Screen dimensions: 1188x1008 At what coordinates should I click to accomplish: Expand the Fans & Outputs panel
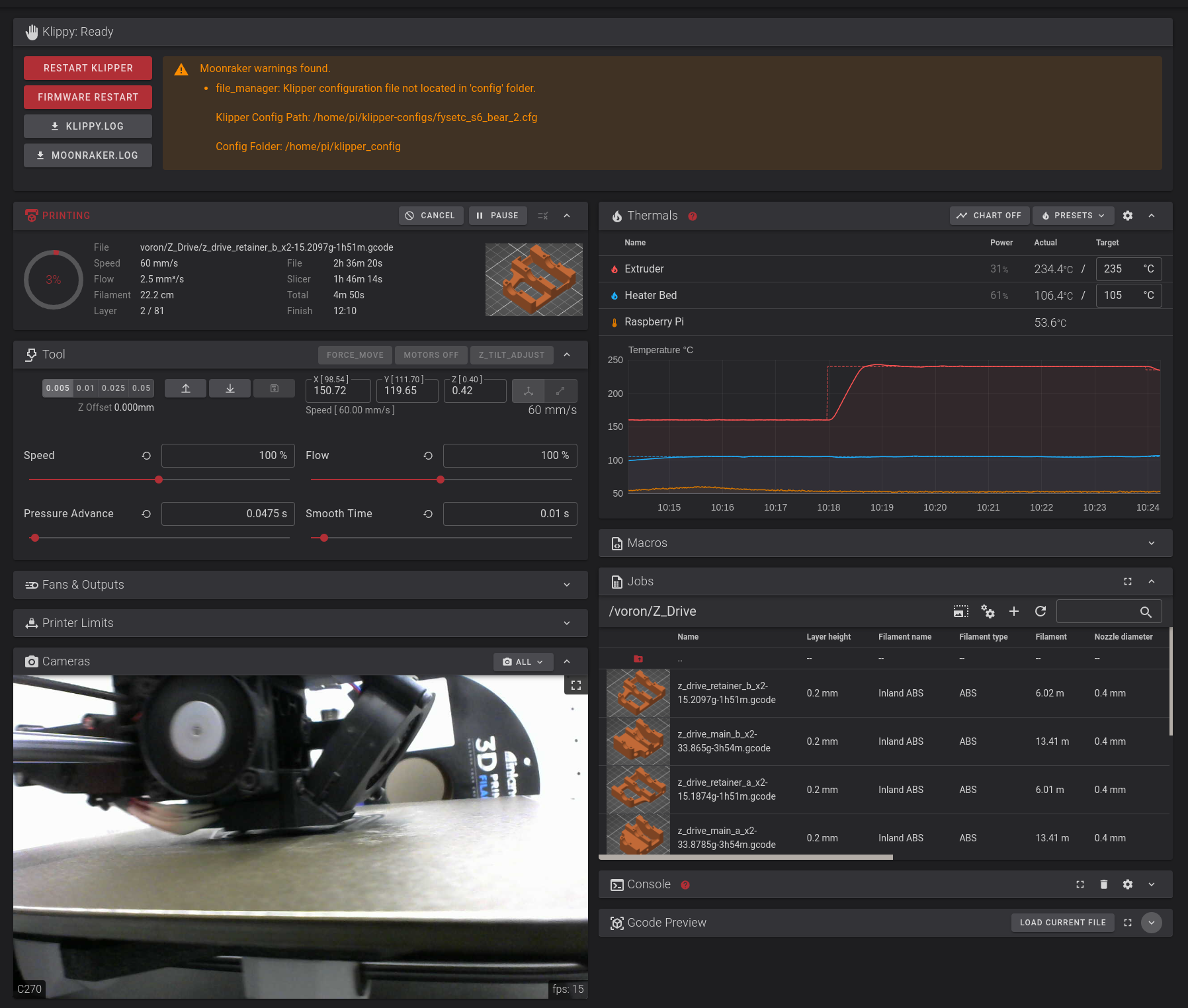click(566, 585)
